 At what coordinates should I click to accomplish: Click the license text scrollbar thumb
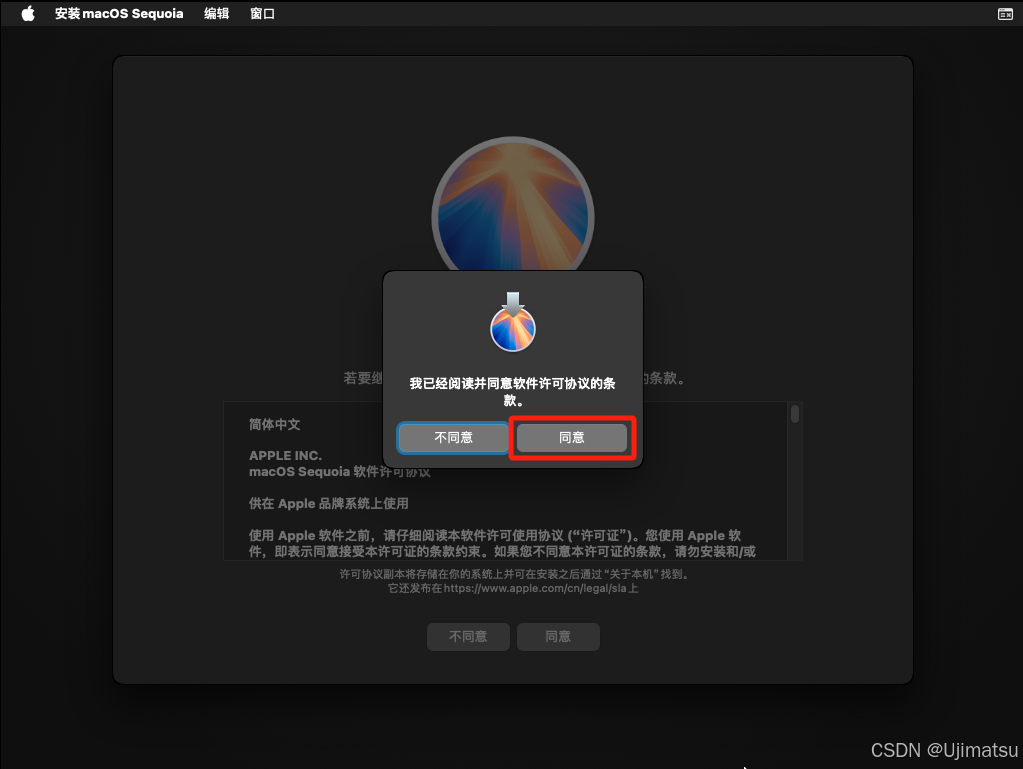pos(795,414)
